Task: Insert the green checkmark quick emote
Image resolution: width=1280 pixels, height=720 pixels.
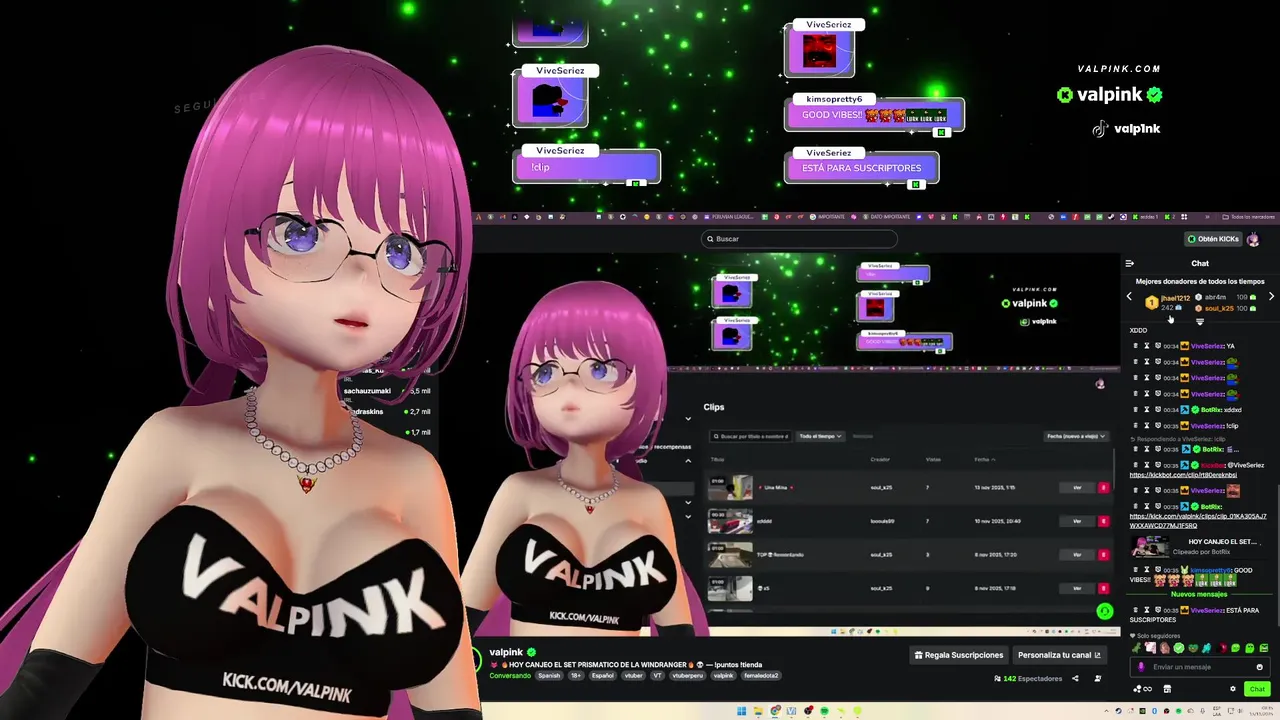Action: pyautogui.click(x=1179, y=648)
